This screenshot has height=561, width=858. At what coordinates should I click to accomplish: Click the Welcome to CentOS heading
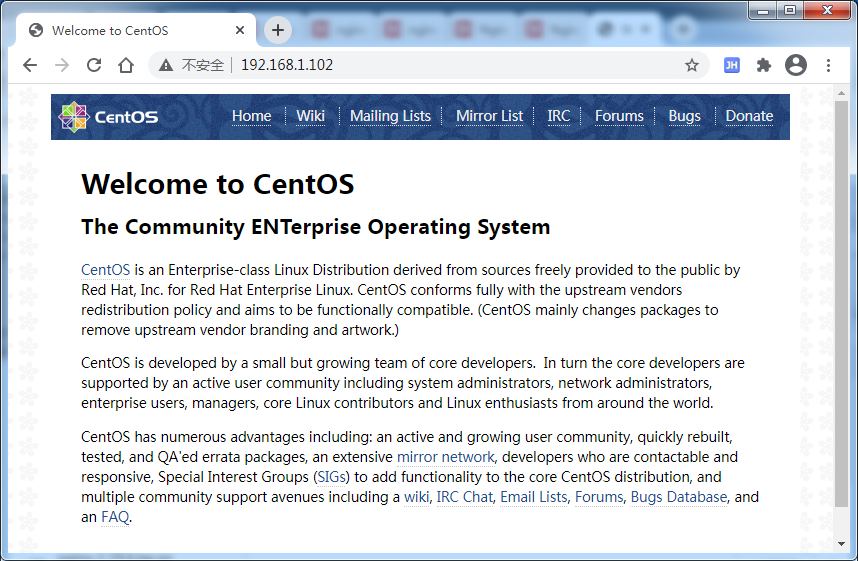point(218,184)
